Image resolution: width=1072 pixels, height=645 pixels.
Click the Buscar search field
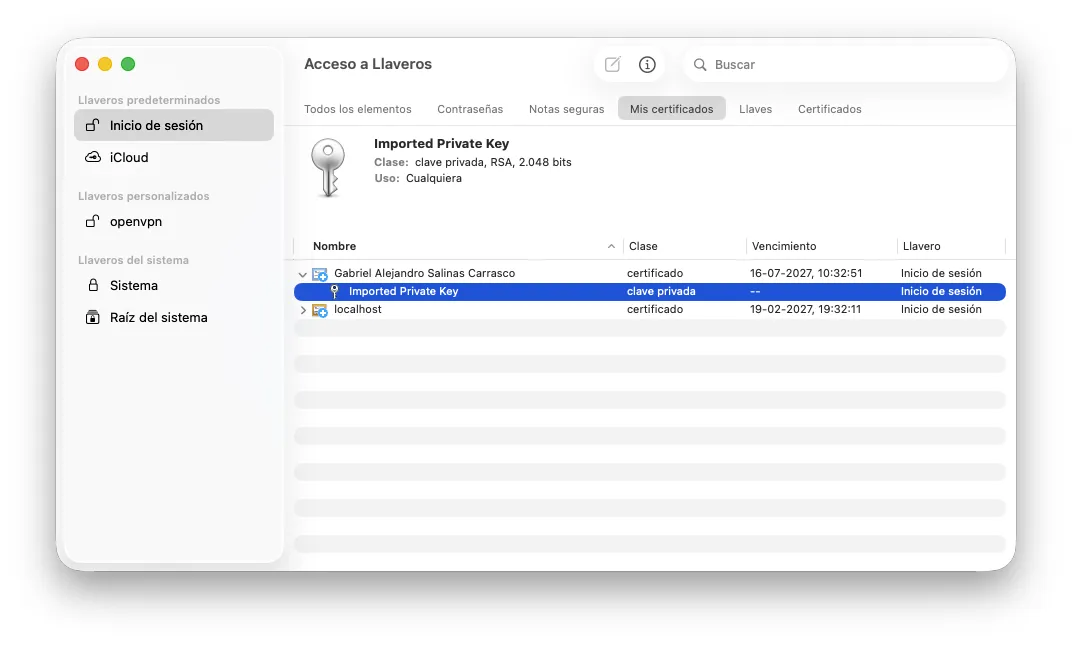845,64
